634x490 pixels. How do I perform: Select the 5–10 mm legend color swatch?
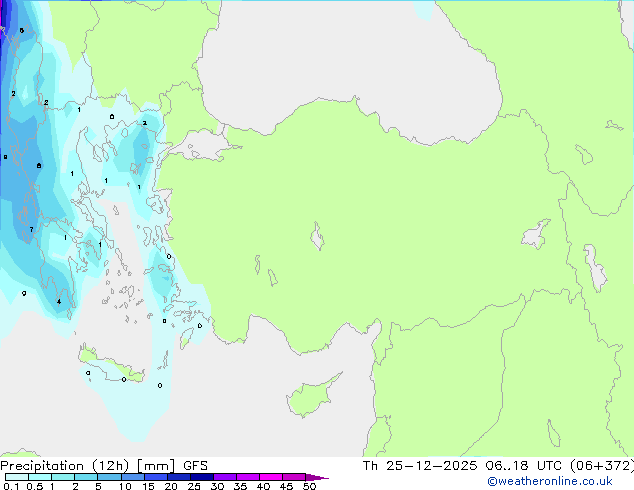(x=109, y=477)
